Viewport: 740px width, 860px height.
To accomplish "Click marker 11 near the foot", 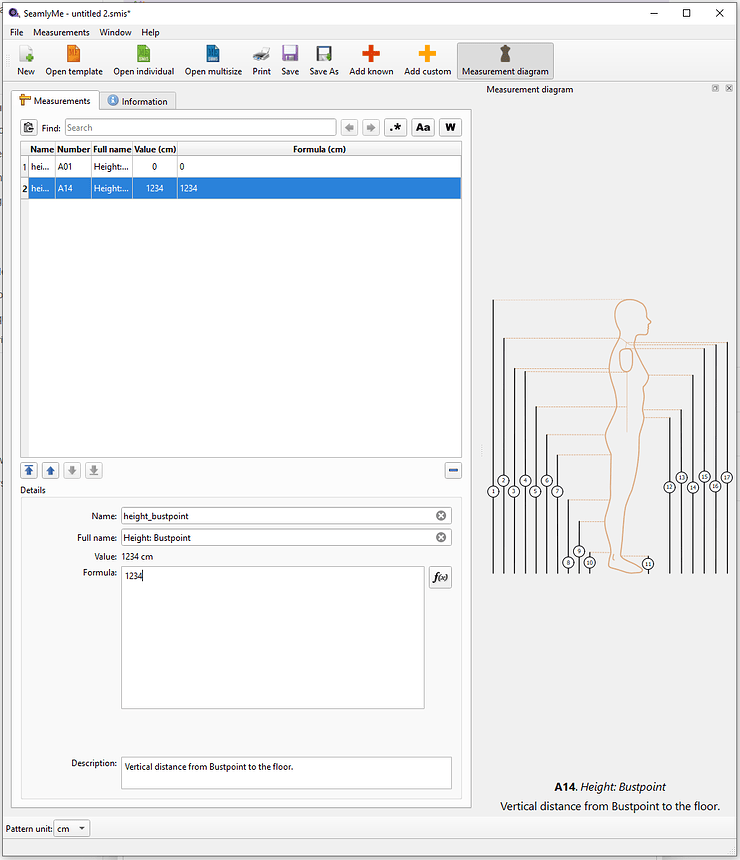I will (x=648, y=564).
